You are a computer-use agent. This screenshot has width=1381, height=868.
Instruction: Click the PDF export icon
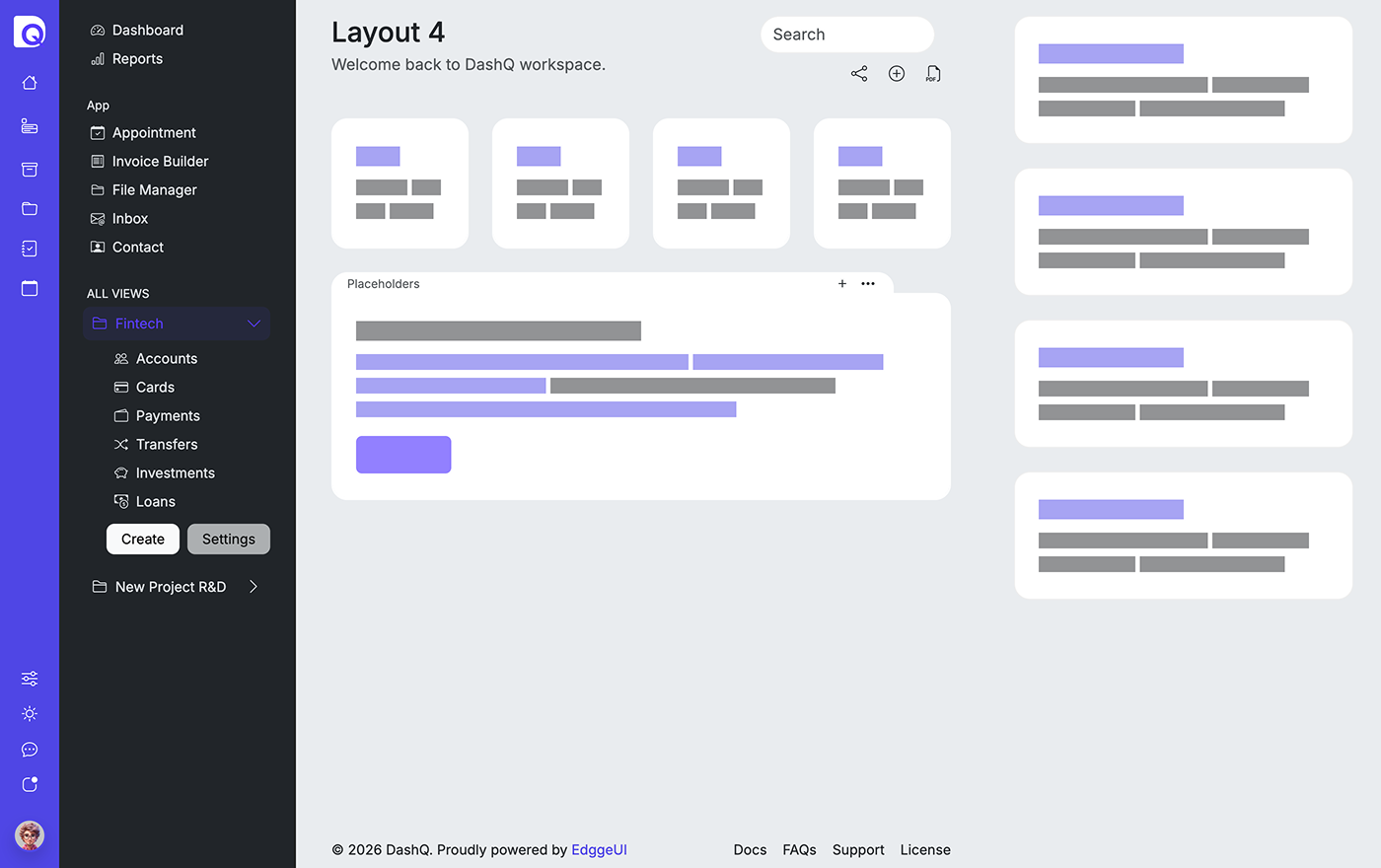click(932, 73)
